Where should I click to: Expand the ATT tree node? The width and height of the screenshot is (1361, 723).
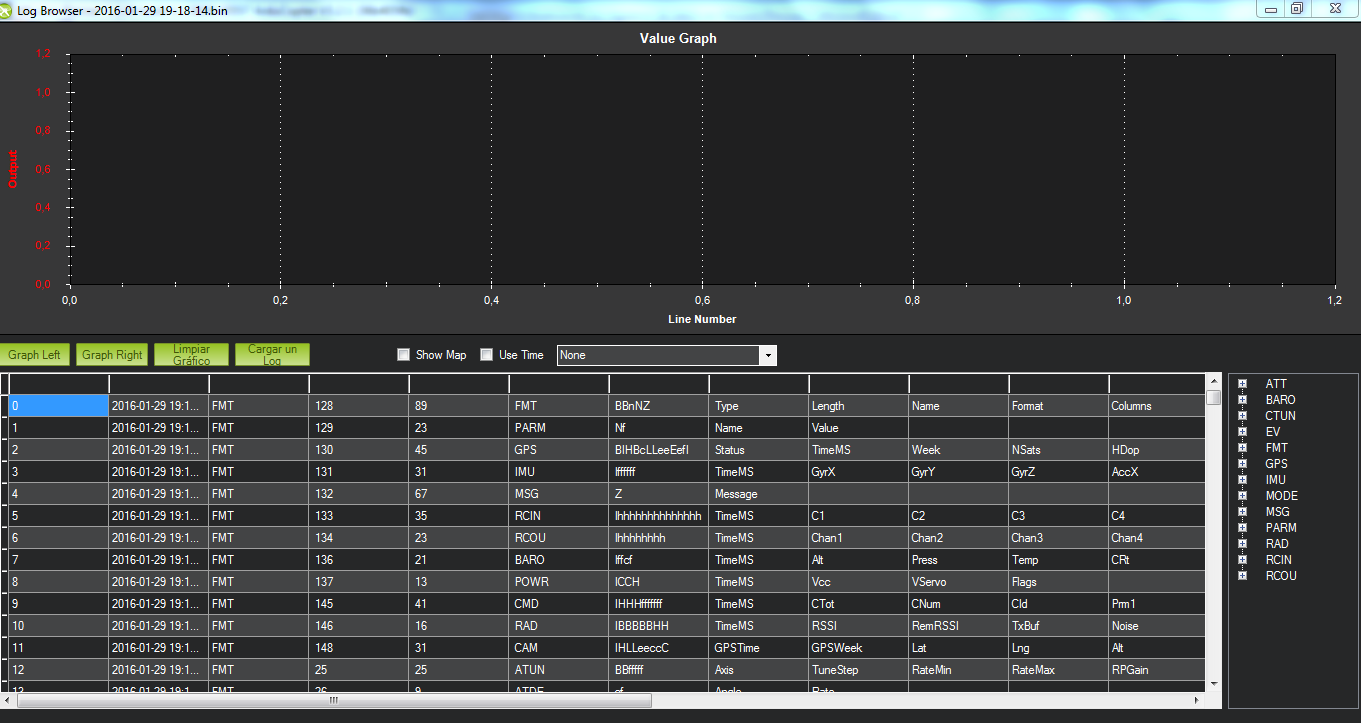pyautogui.click(x=1242, y=384)
